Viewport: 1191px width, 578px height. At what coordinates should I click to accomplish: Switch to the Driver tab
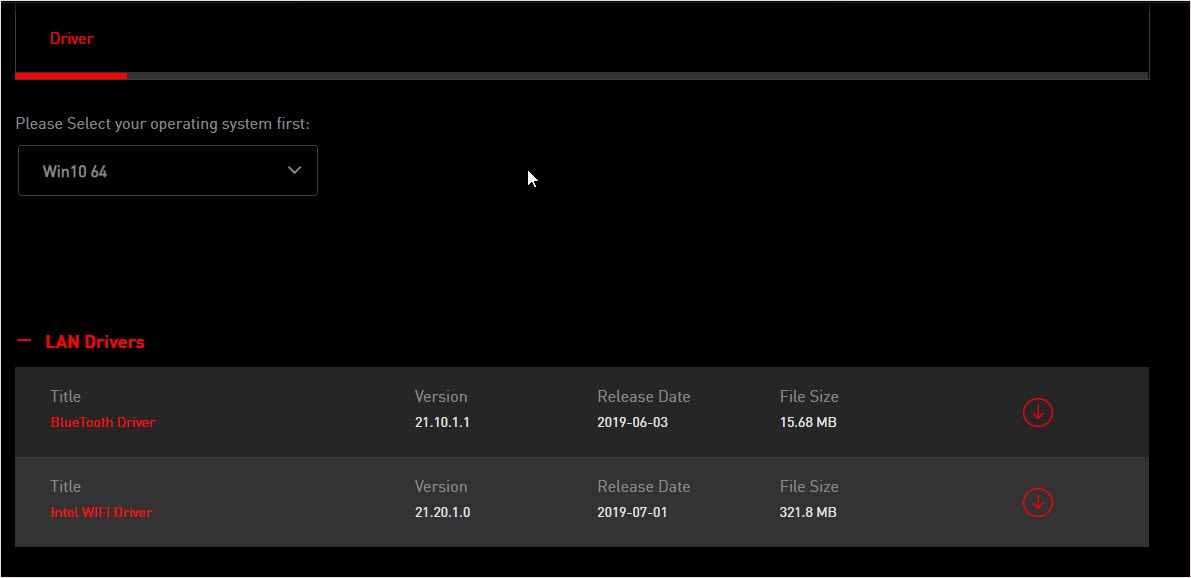[x=71, y=38]
